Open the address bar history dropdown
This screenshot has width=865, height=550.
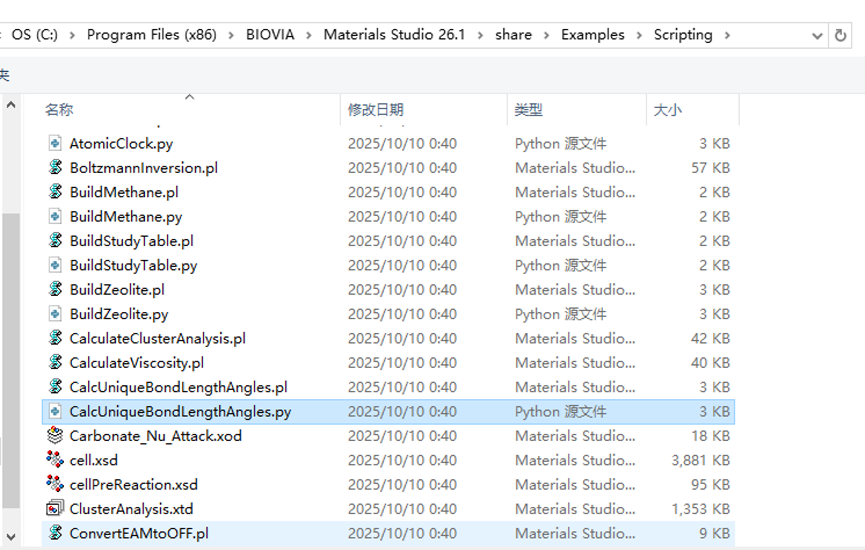pos(817,36)
